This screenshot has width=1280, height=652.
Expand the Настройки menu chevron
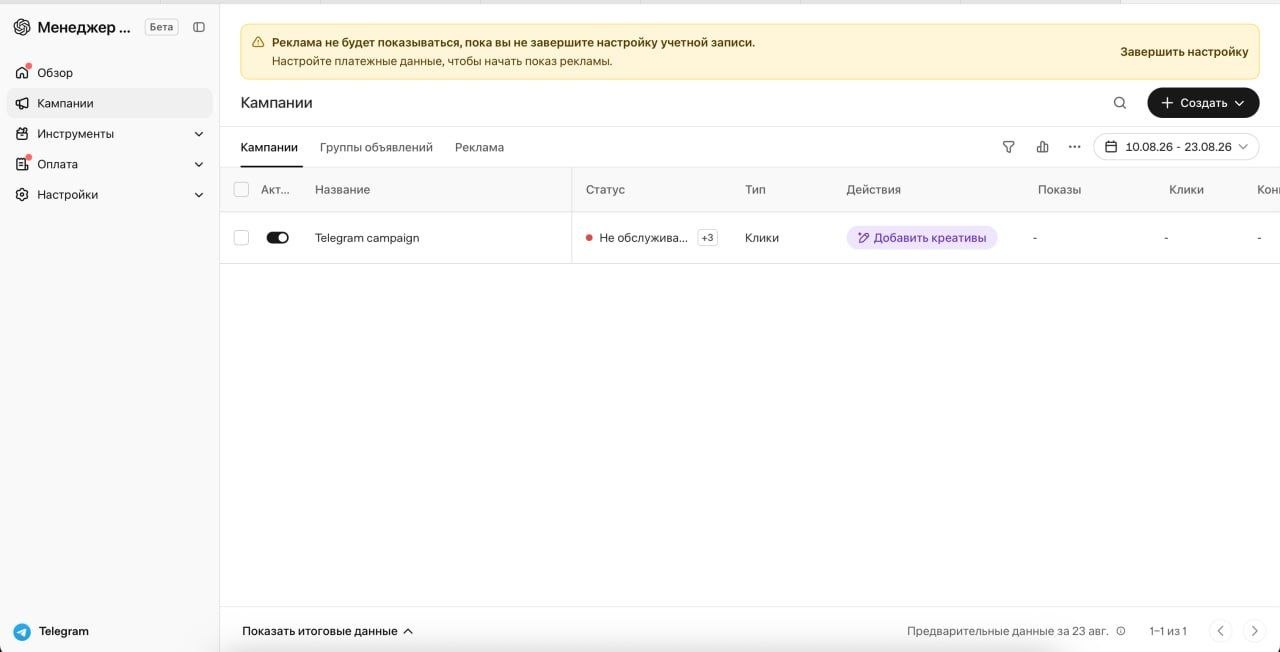click(199, 195)
